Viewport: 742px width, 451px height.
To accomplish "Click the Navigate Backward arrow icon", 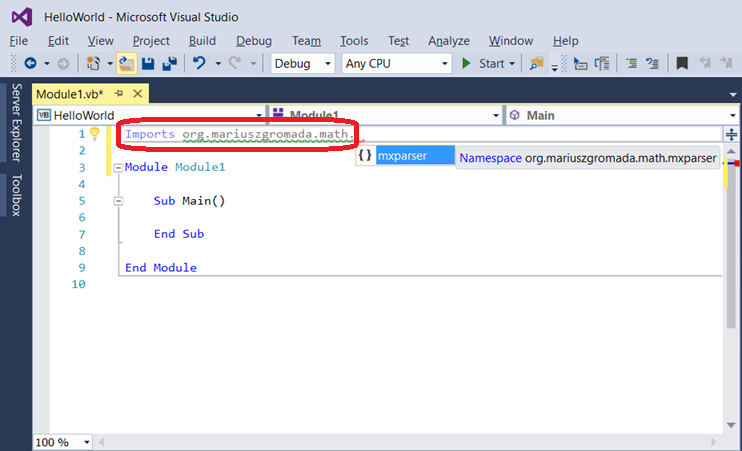I will [x=30, y=63].
